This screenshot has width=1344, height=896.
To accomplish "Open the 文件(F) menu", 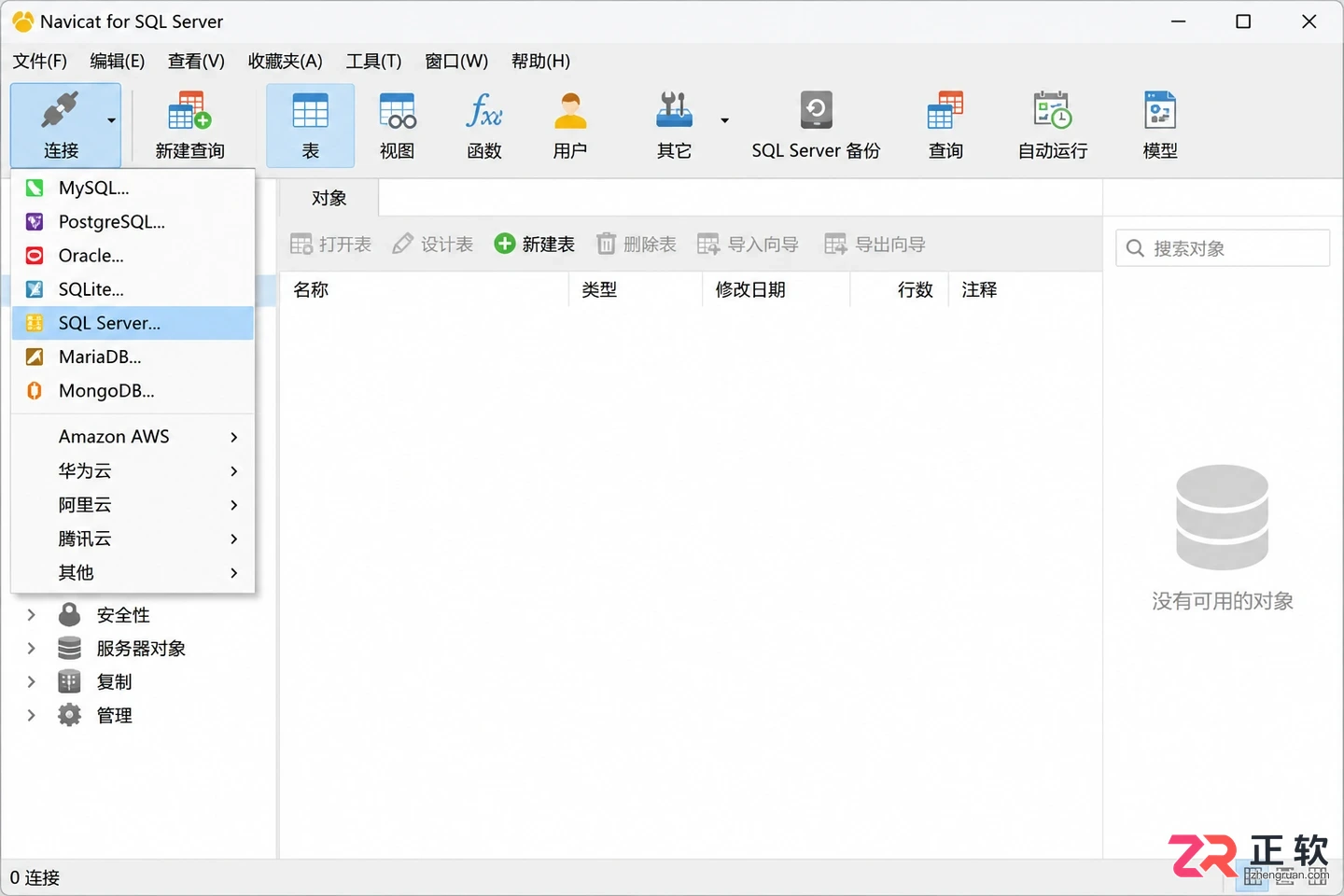I will pos(40,61).
